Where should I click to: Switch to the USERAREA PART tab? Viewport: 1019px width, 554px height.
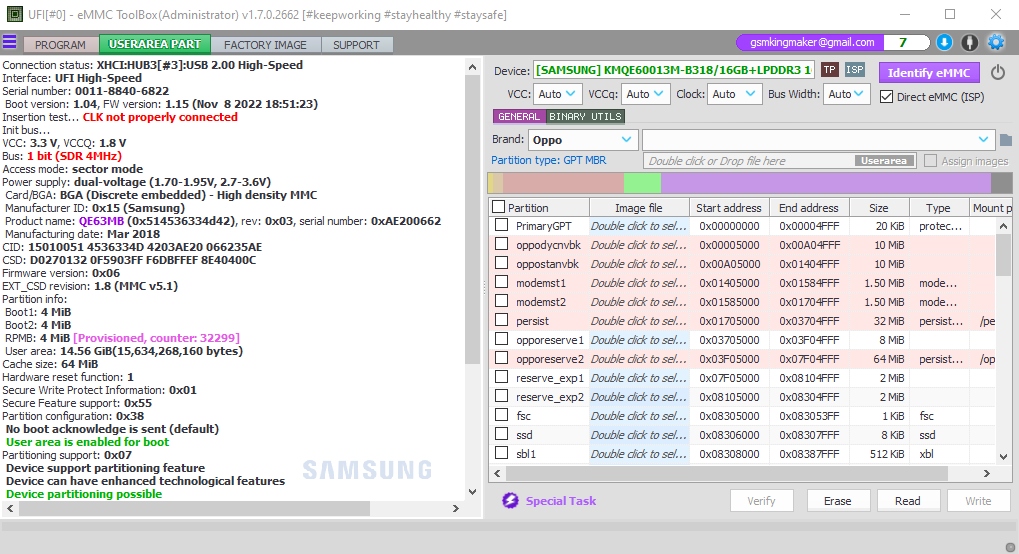pyautogui.click(x=155, y=44)
